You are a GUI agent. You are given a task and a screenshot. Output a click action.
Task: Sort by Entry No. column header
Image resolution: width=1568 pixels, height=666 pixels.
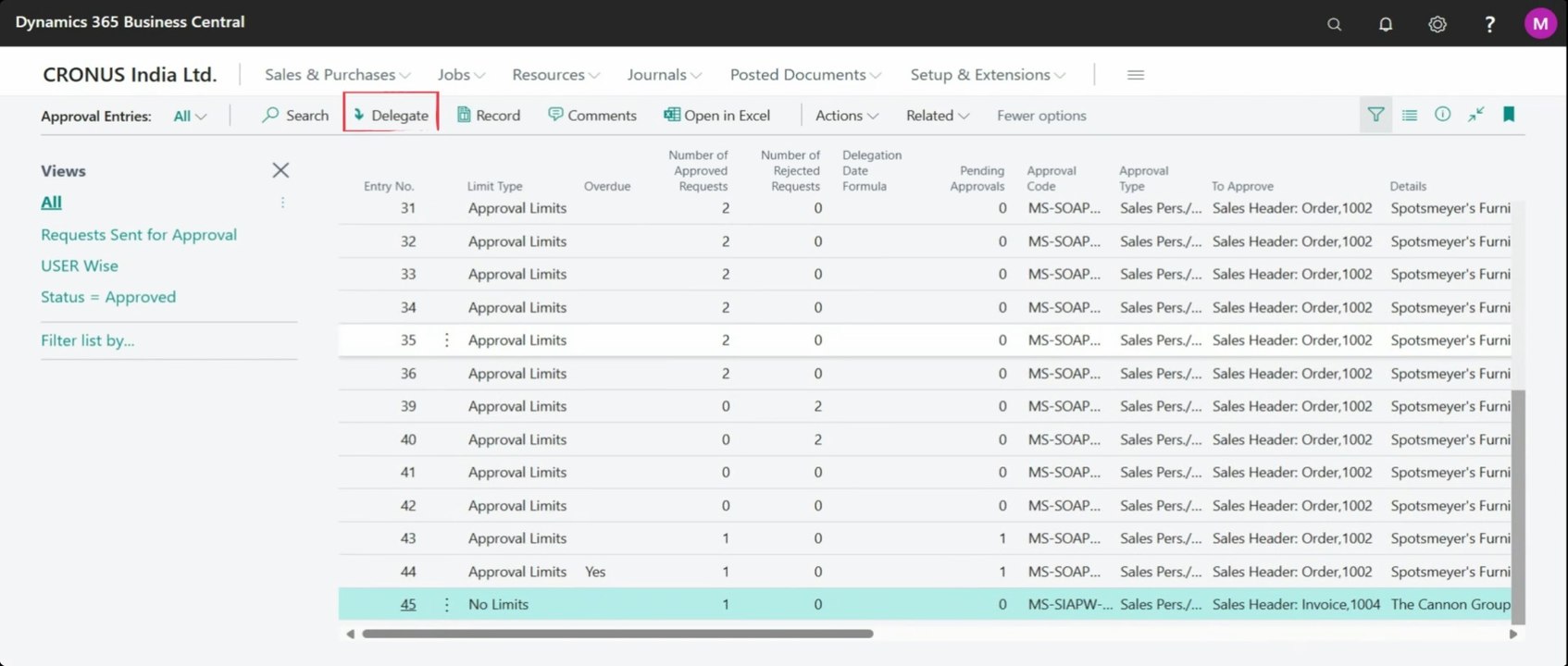[x=389, y=186]
